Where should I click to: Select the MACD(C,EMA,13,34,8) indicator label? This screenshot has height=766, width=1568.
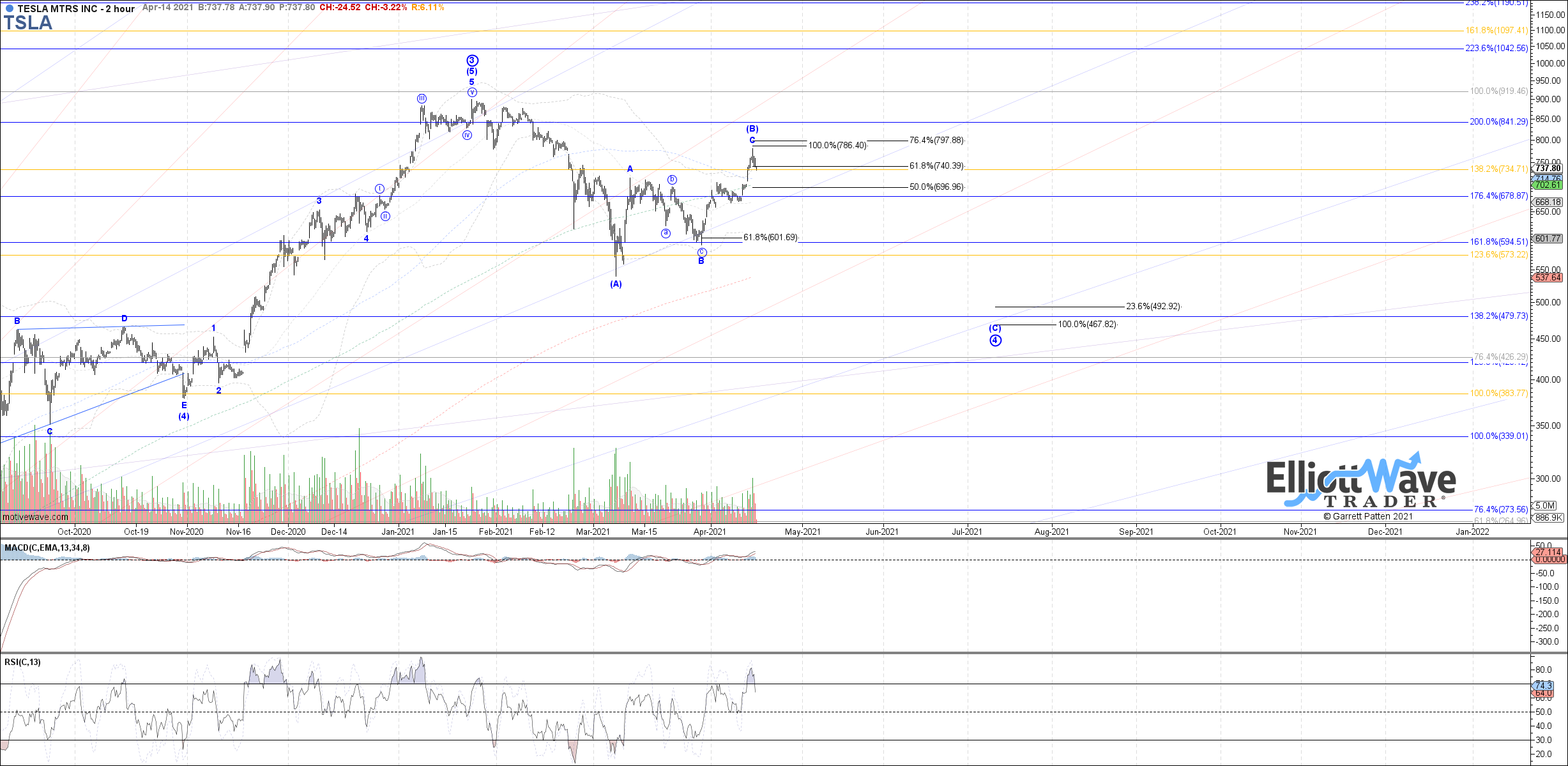click(47, 548)
